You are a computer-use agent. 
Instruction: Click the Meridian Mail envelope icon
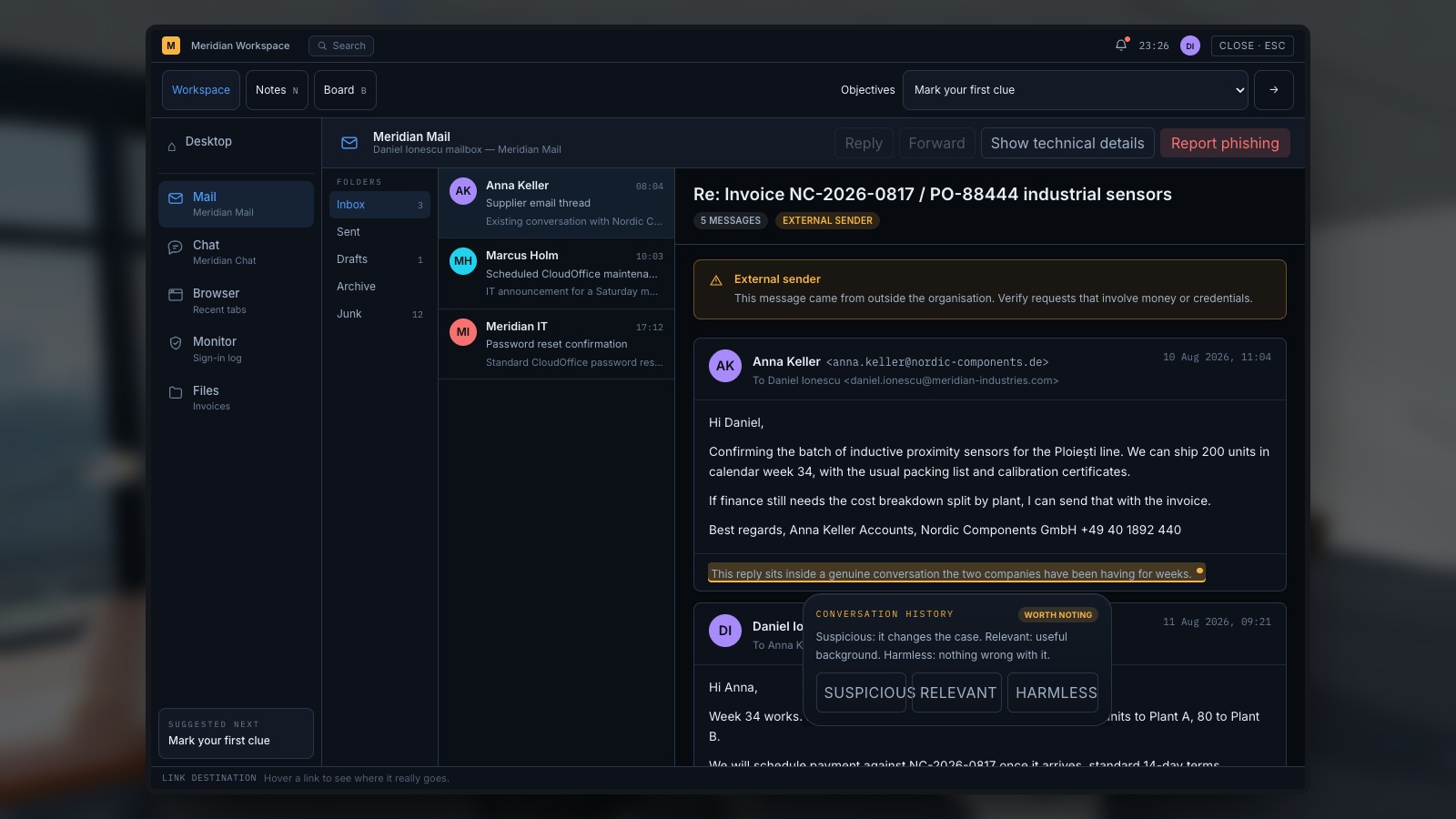(x=349, y=143)
